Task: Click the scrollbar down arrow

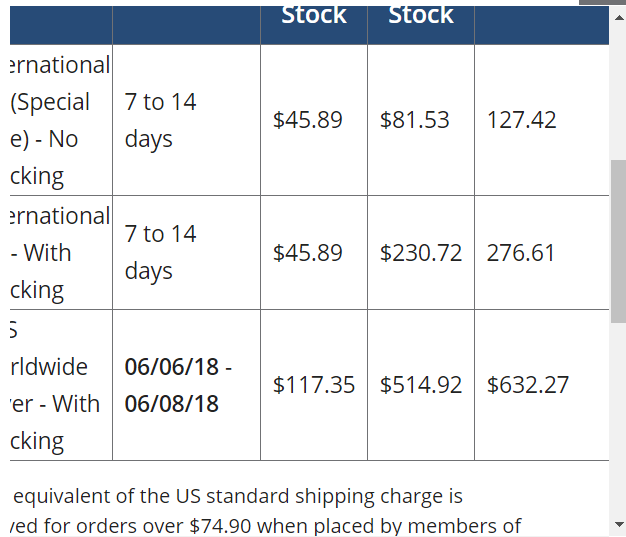Action: [x=618, y=524]
